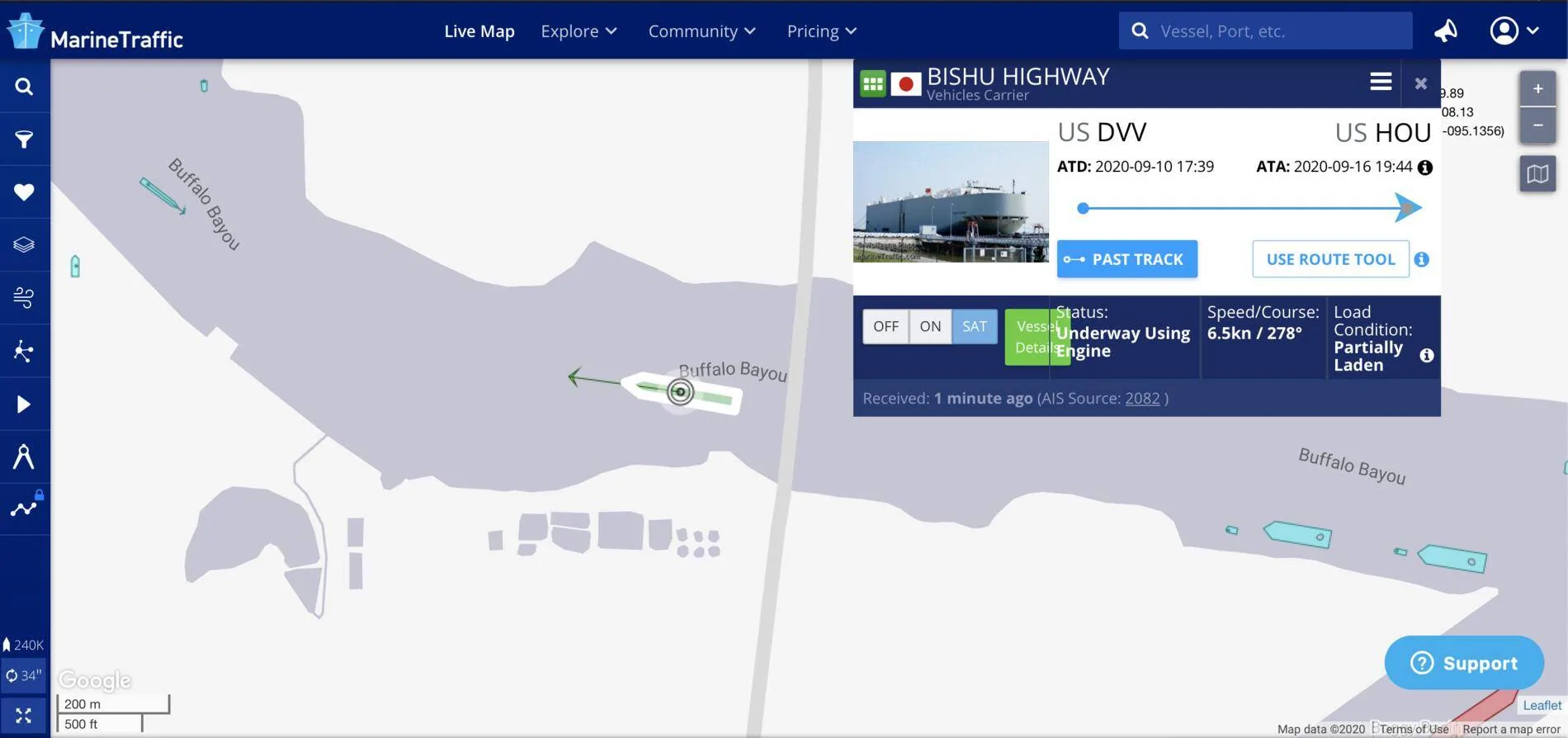Zoom in on the map
The height and width of the screenshot is (738, 1568).
coord(1537,88)
